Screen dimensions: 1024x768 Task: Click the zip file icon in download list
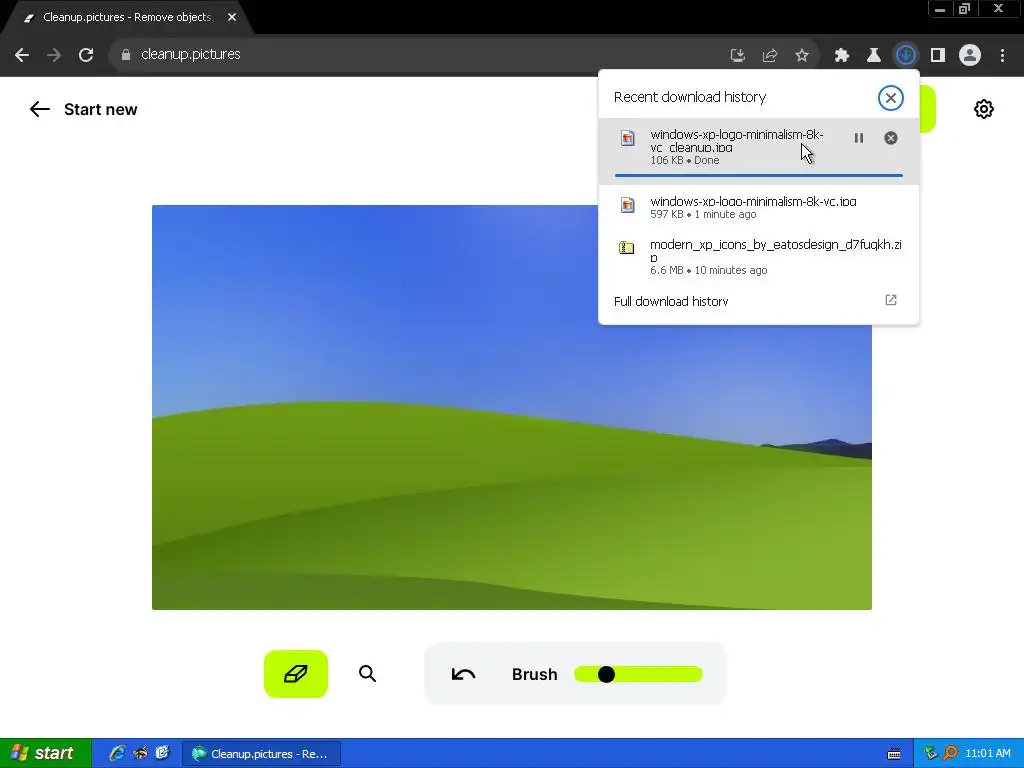pos(627,248)
